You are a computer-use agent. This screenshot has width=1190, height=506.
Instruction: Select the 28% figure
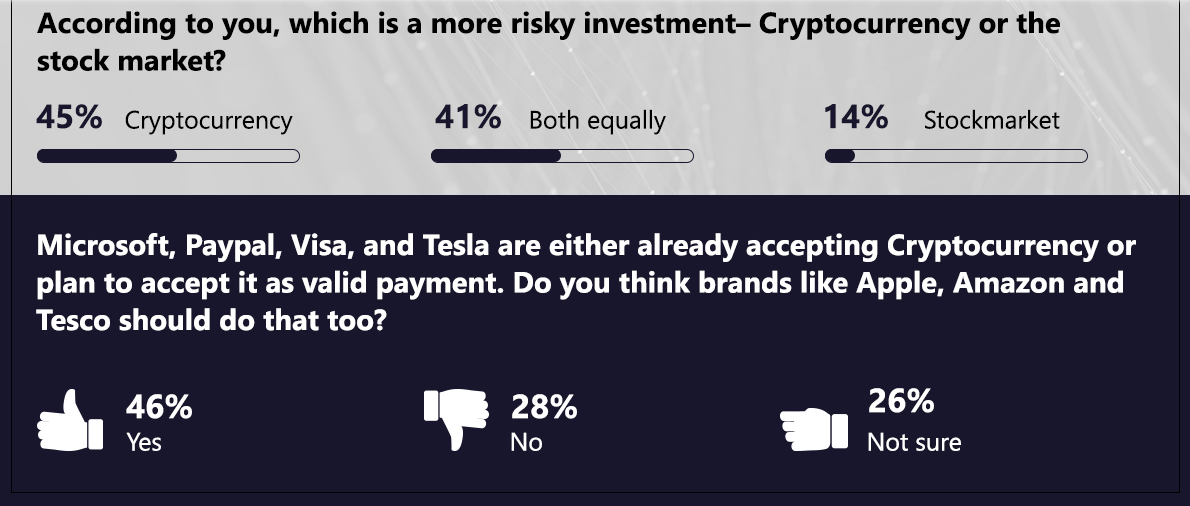(544, 408)
